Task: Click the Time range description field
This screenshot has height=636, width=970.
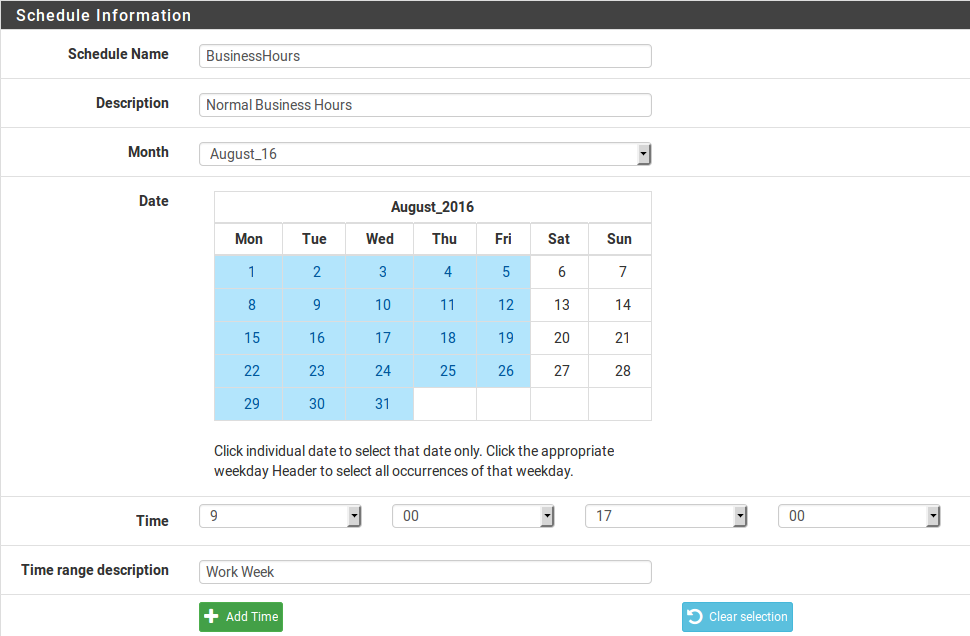Action: click(x=425, y=571)
